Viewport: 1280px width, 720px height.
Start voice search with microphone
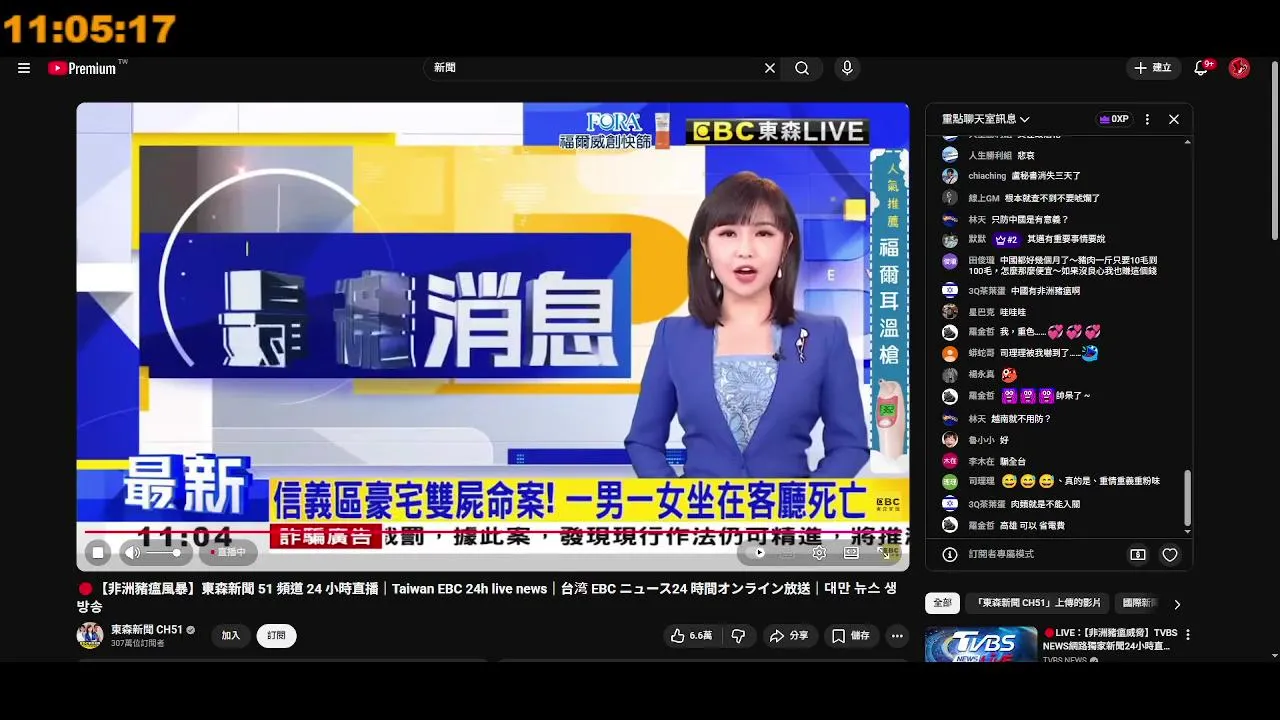click(847, 68)
